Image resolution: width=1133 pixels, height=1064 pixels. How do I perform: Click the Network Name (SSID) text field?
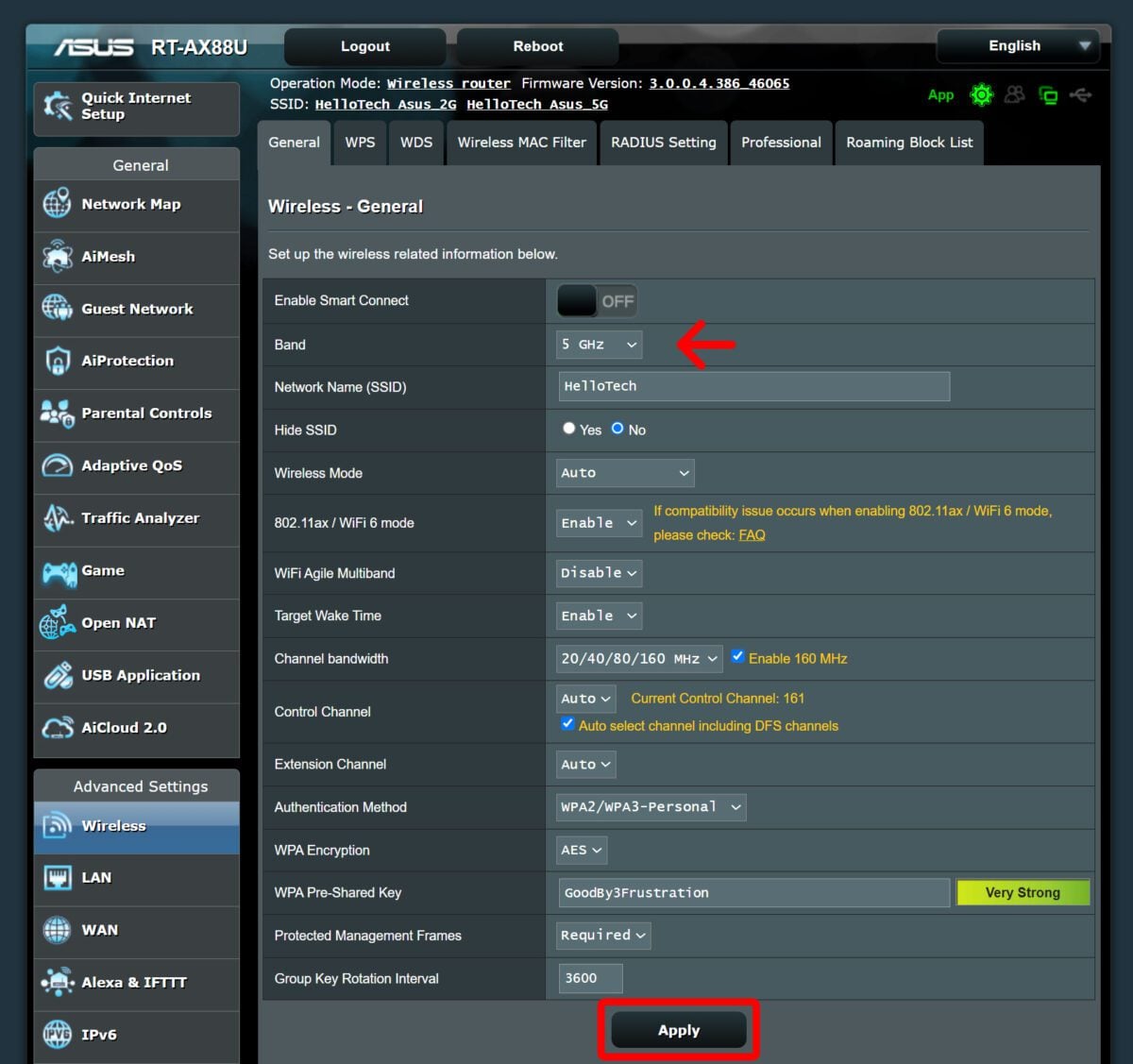pyautogui.click(x=753, y=386)
